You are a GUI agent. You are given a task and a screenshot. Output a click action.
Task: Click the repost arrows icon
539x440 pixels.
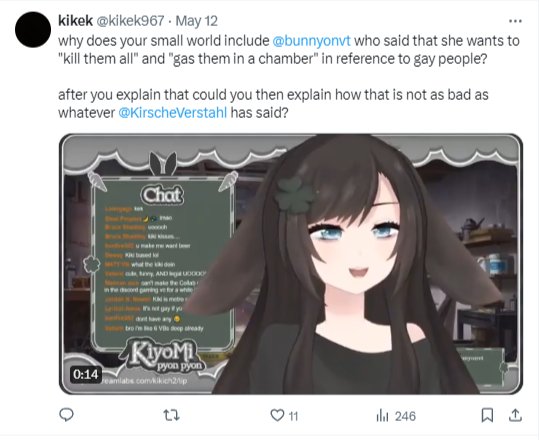171,415
